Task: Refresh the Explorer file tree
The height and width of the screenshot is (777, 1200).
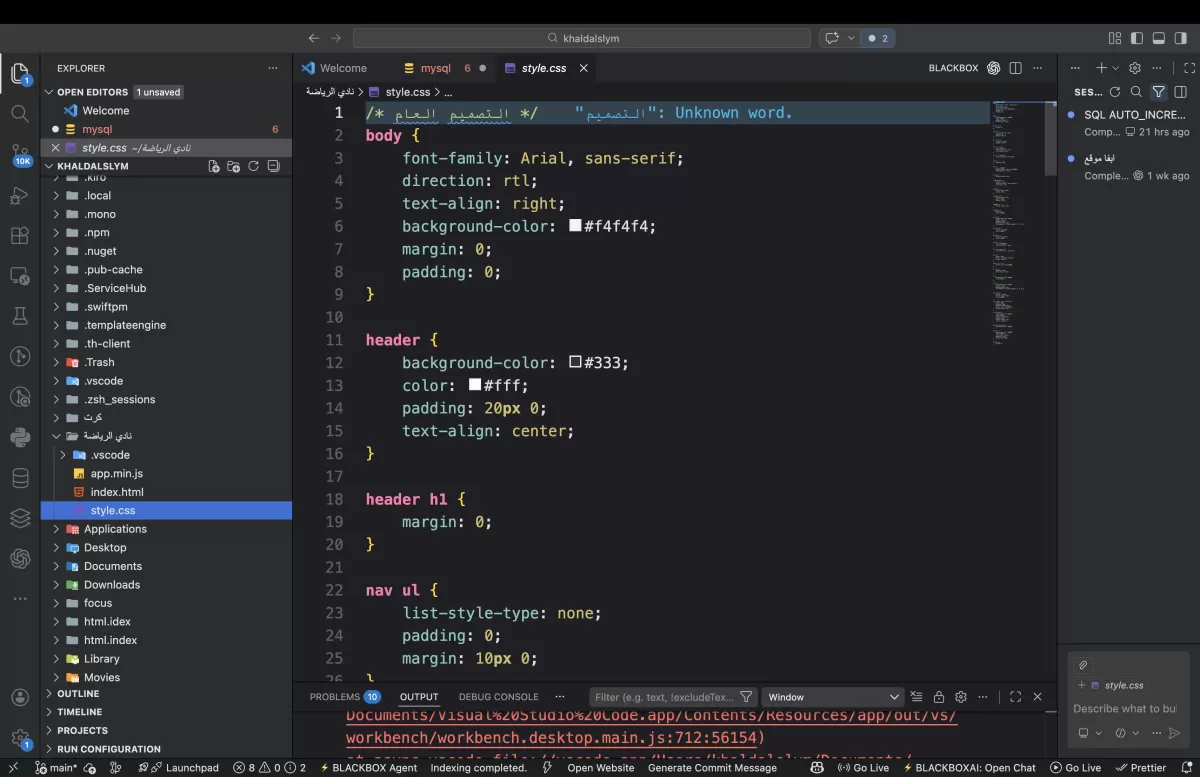Action: point(256,167)
